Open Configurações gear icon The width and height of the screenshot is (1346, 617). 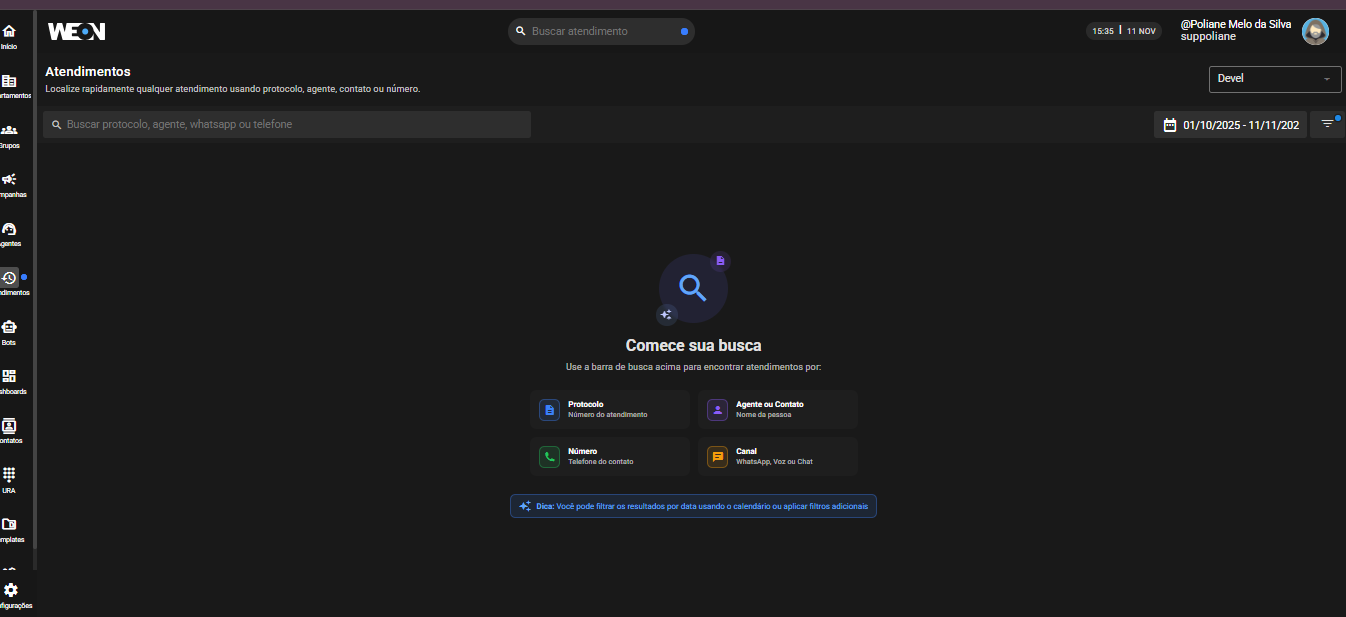pyautogui.click(x=11, y=591)
